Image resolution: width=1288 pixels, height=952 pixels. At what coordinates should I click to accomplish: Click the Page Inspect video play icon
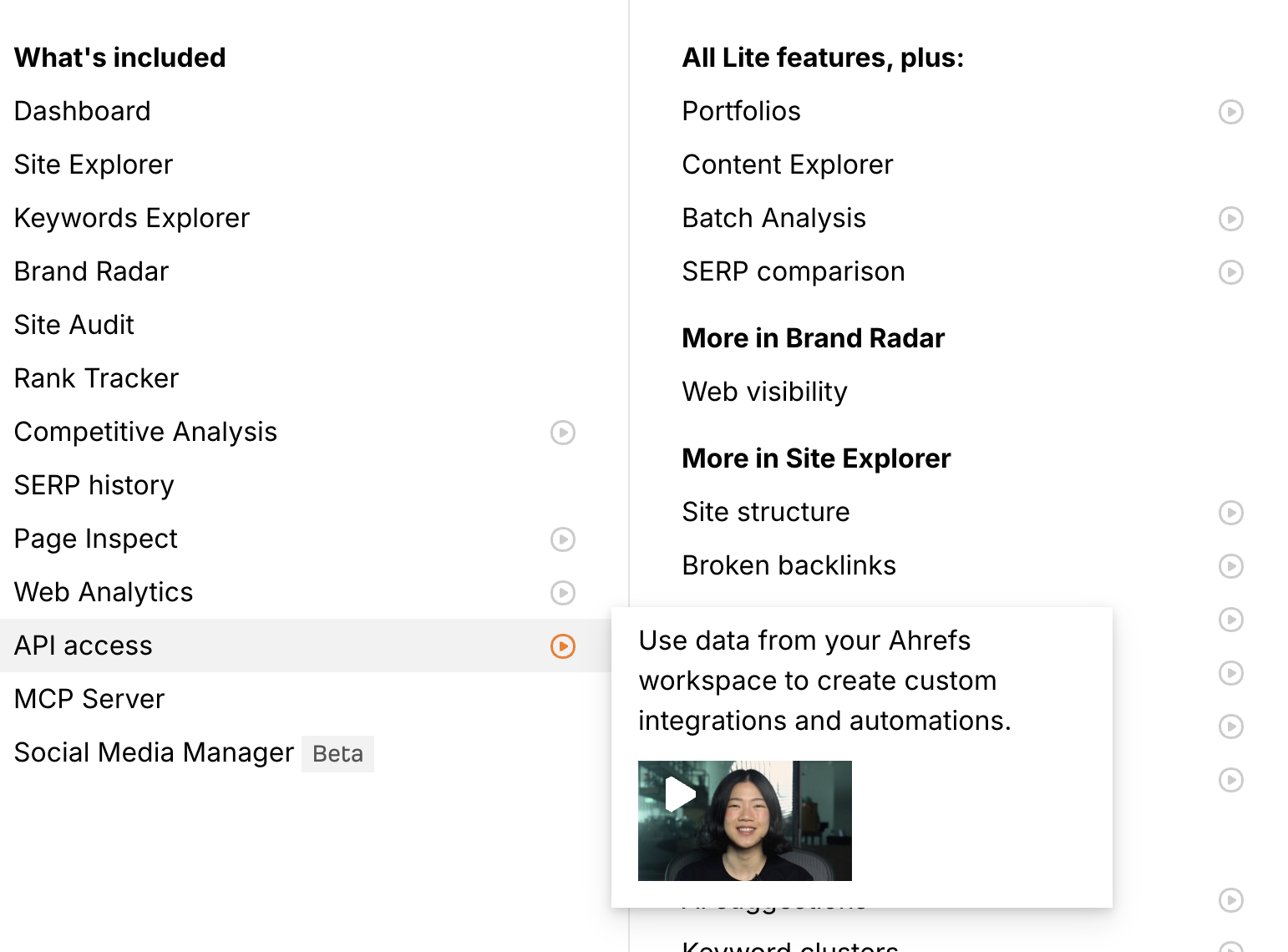tap(563, 539)
